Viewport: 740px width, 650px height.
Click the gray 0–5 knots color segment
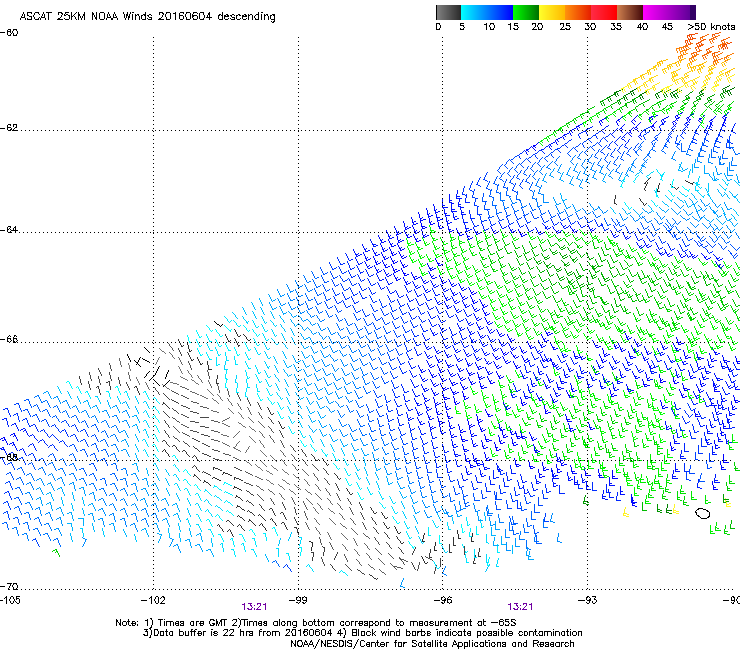[448, 12]
